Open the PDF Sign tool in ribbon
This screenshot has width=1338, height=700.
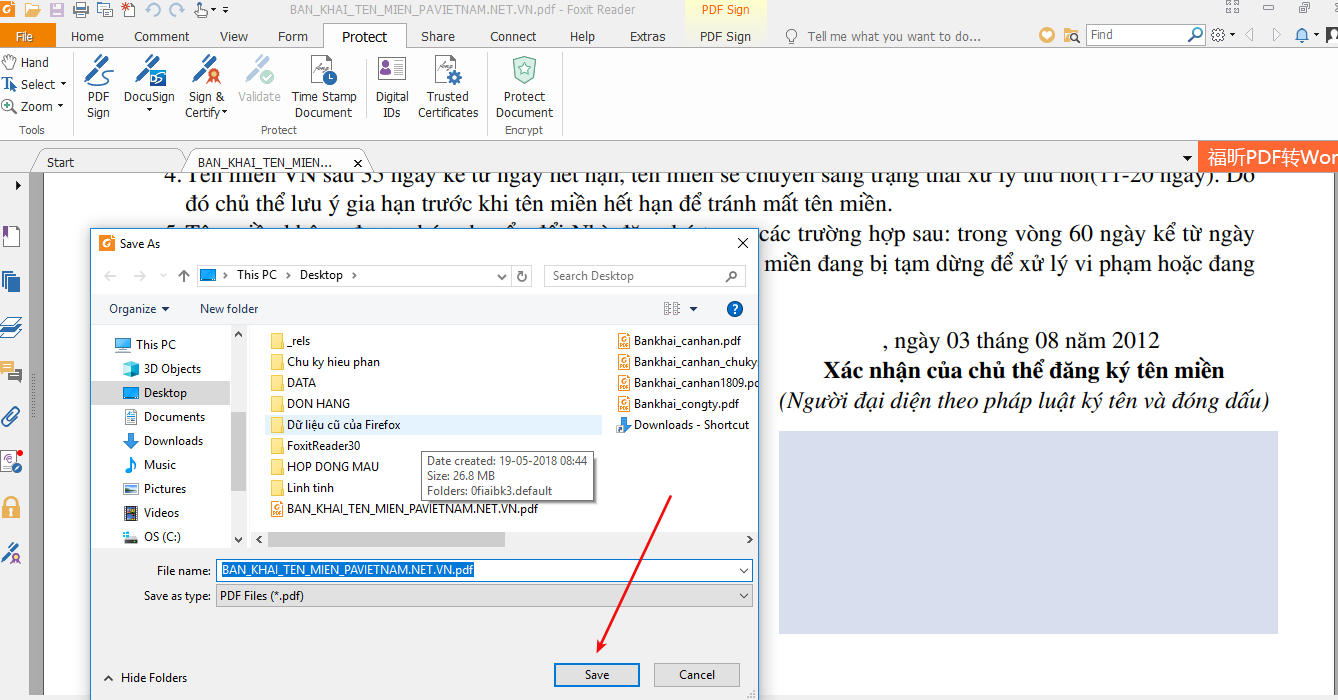tap(98, 87)
